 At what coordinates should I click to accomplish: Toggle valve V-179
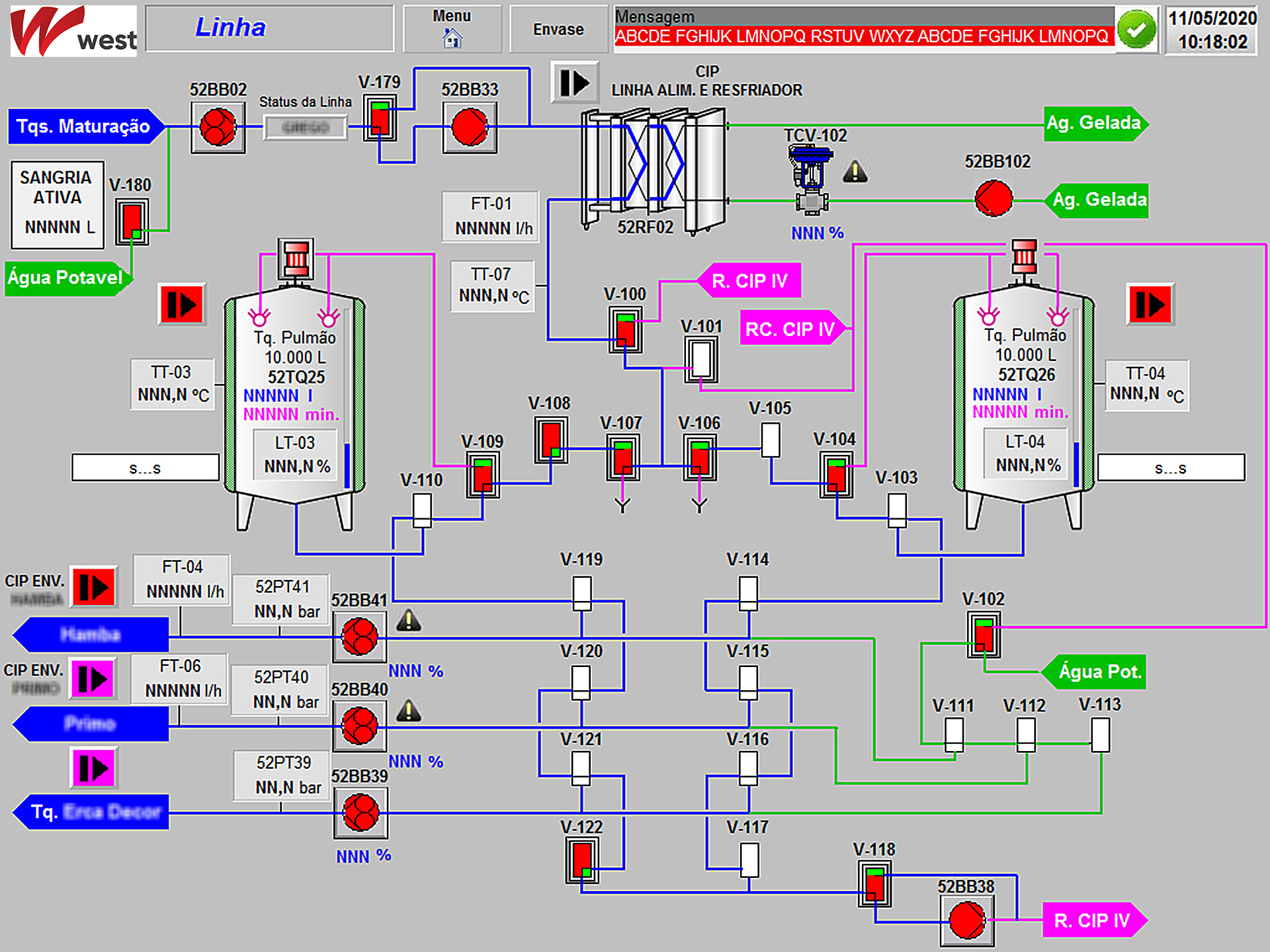(x=380, y=119)
